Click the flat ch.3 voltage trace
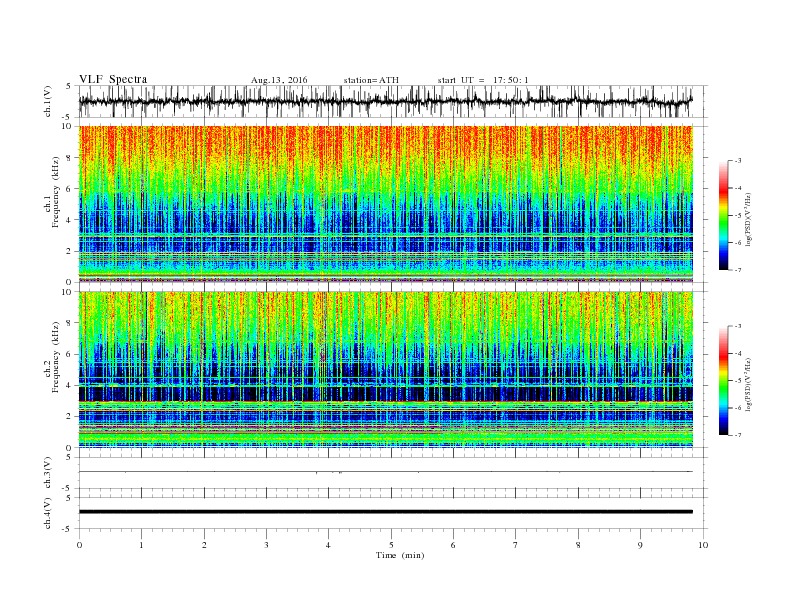This screenshot has width=792, height=612. point(385,472)
